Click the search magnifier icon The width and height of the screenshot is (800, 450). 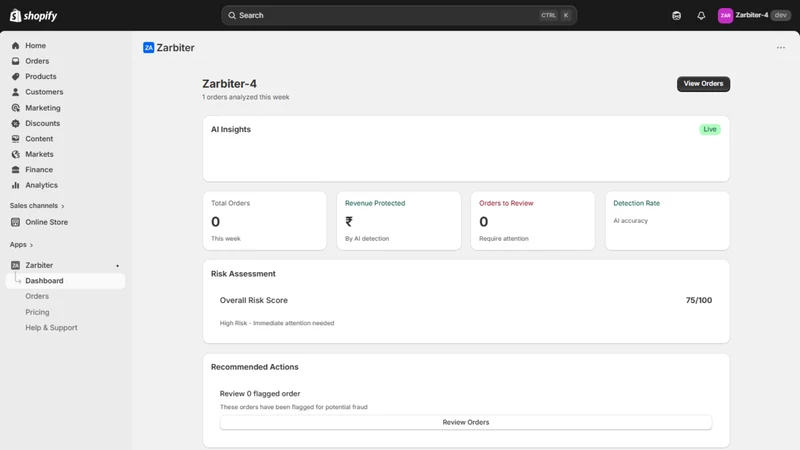(232, 15)
